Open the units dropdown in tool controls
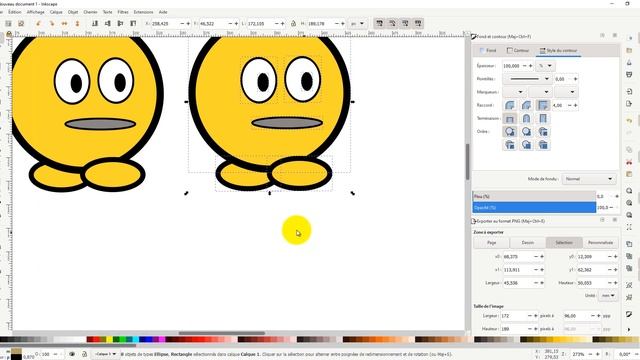Image resolution: width=640 pixels, height=360 pixels. [x=358, y=24]
